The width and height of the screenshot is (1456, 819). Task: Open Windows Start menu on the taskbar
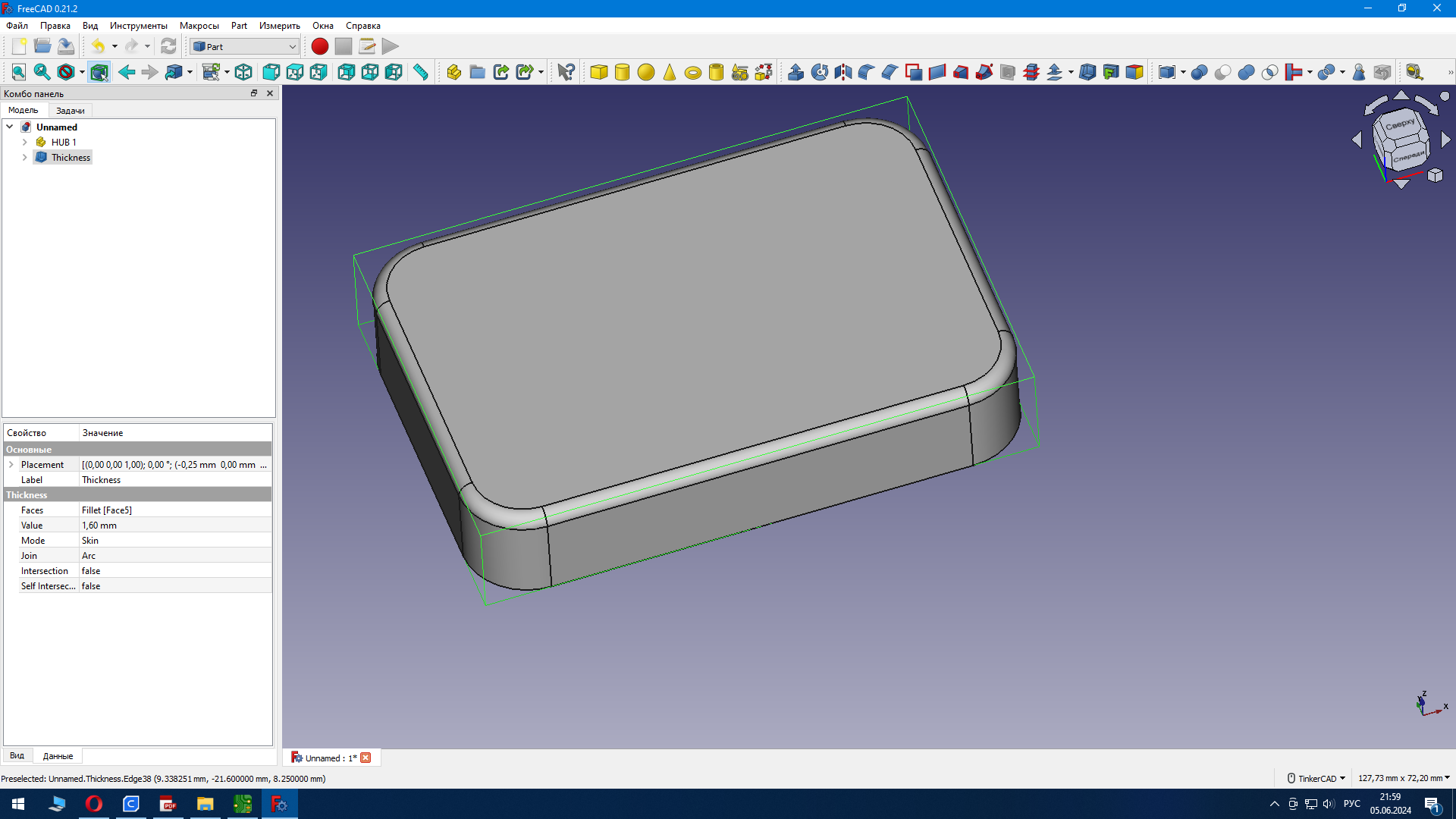(18, 804)
